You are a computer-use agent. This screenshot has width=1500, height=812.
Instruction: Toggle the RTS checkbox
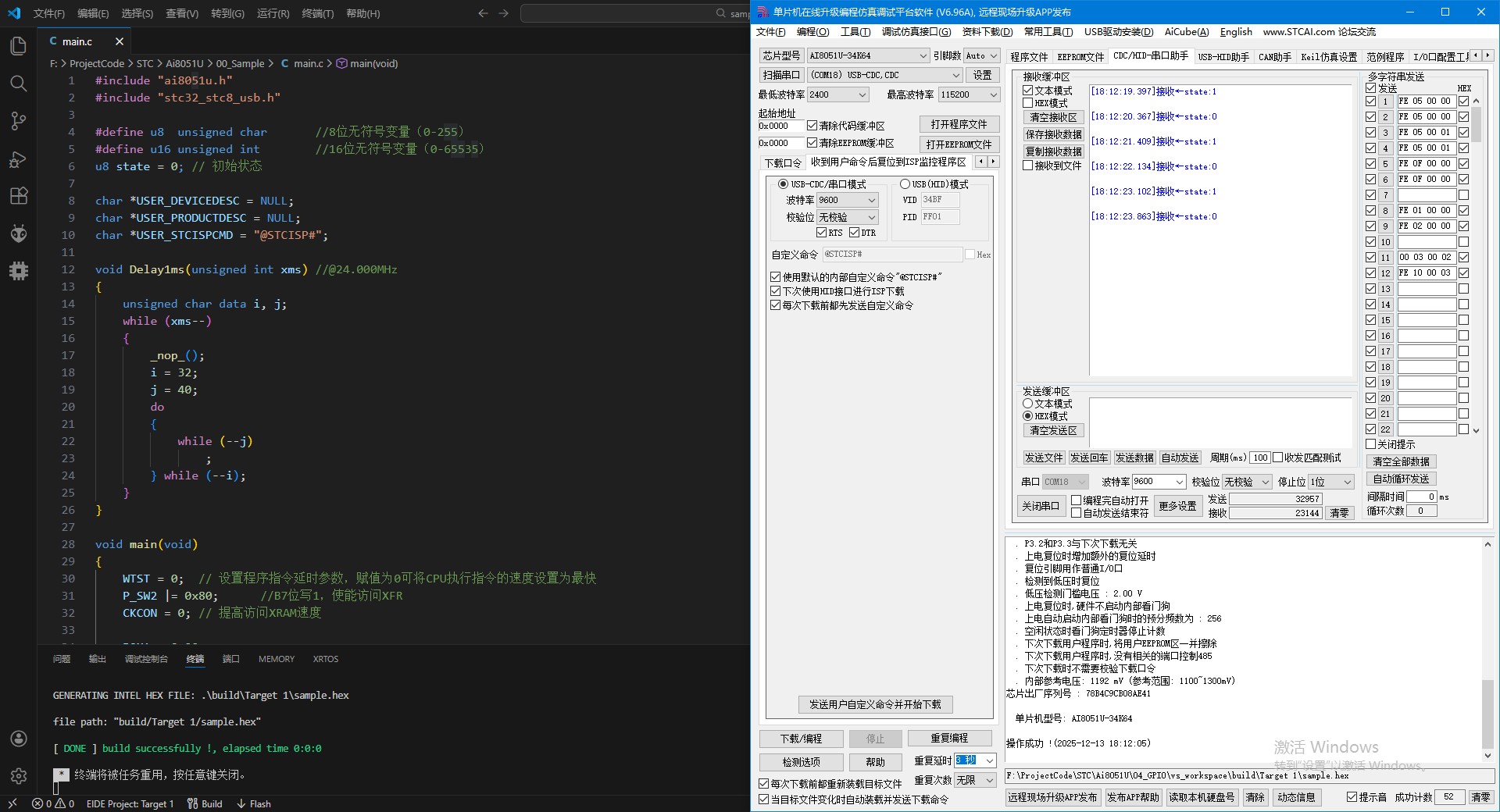point(821,233)
